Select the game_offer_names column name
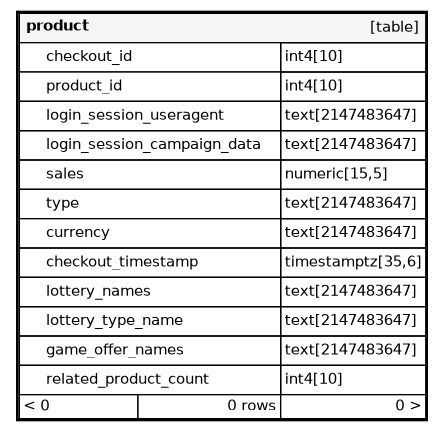The height and width of the screenshot is (432, 444). (x=115, y=350)
